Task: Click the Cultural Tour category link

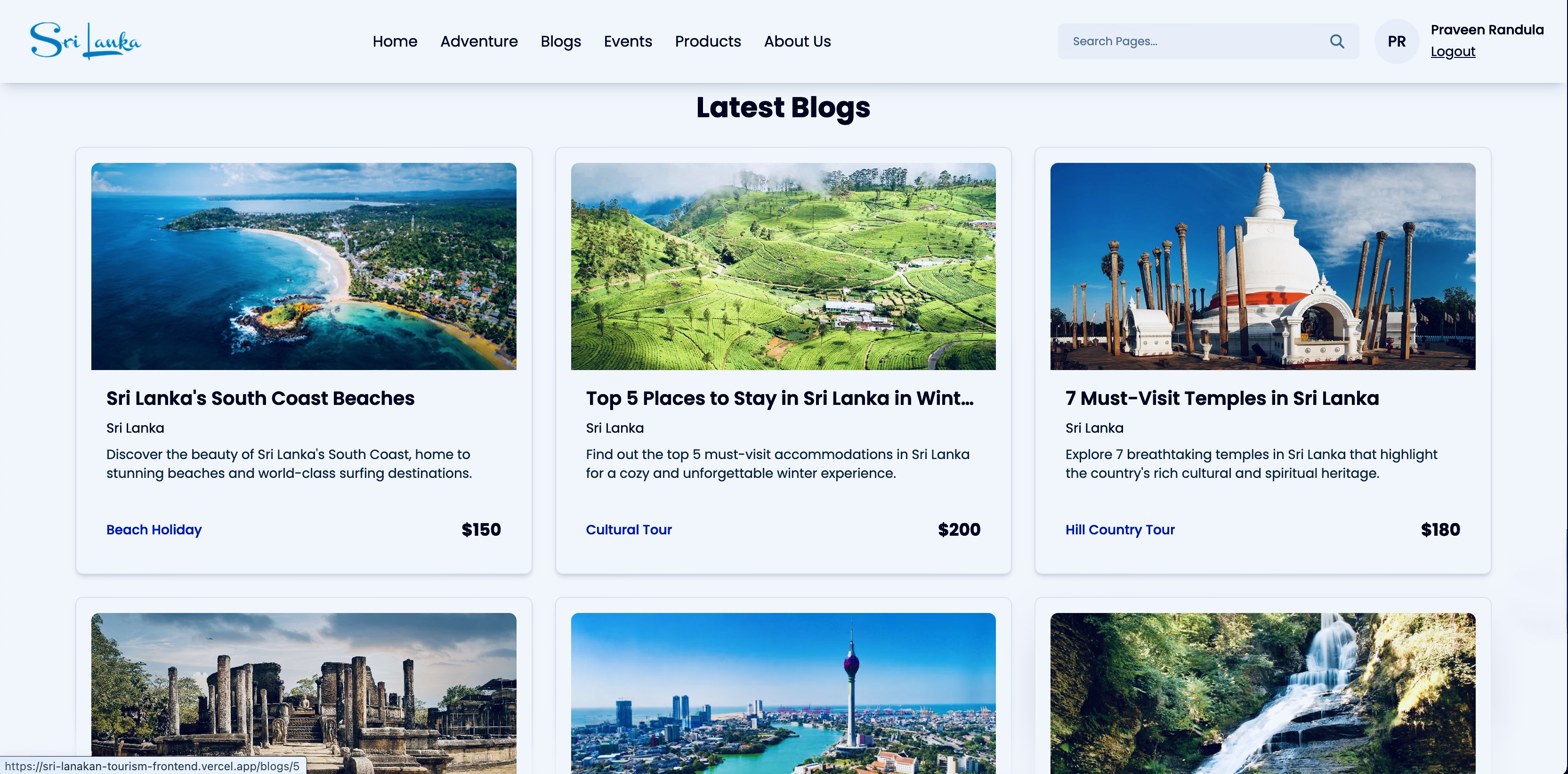Action: pyautogui.click(x=629, y=529)
